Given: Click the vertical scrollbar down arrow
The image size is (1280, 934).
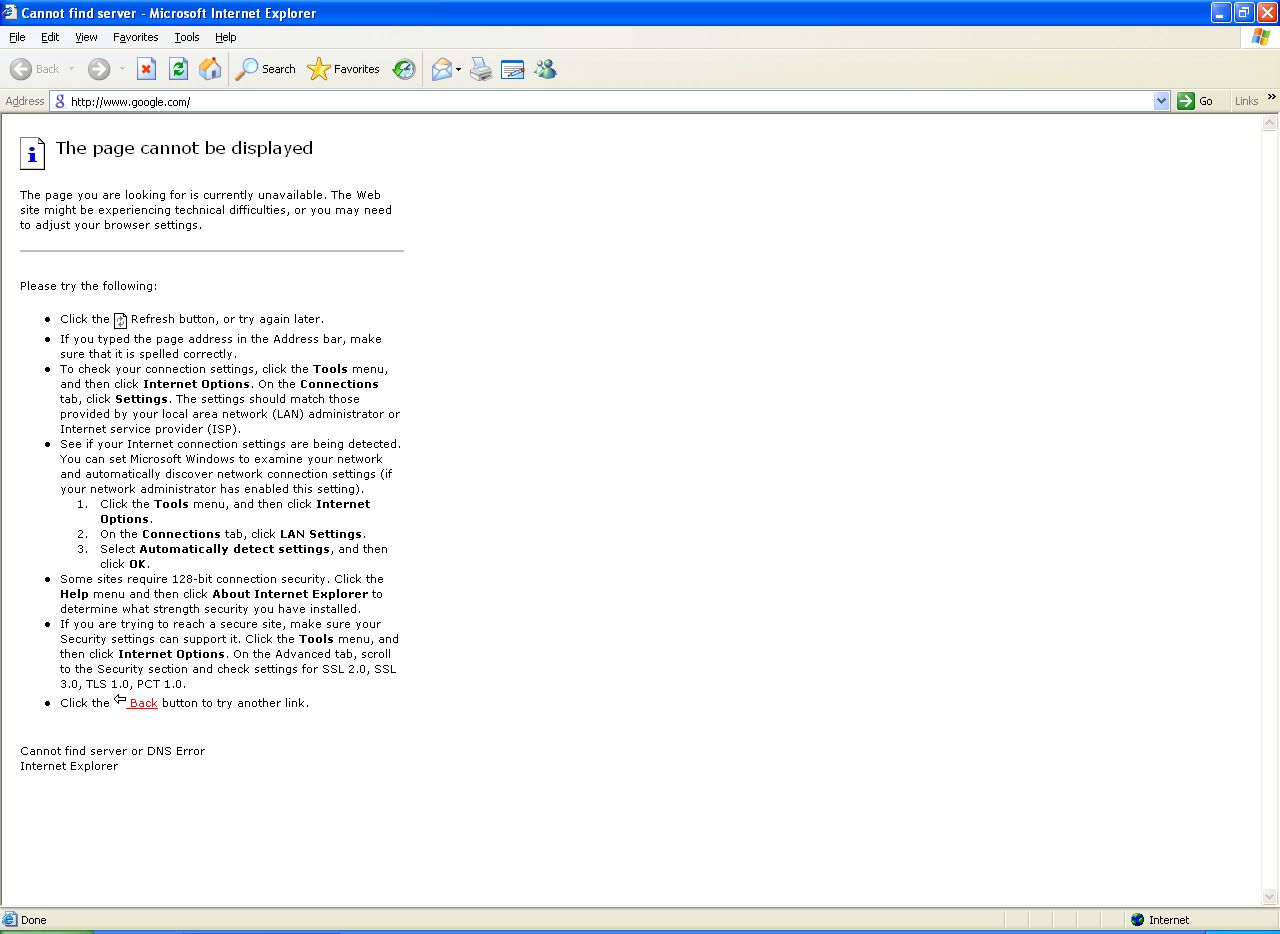Looking at the screenshot, I should 1270,897.
